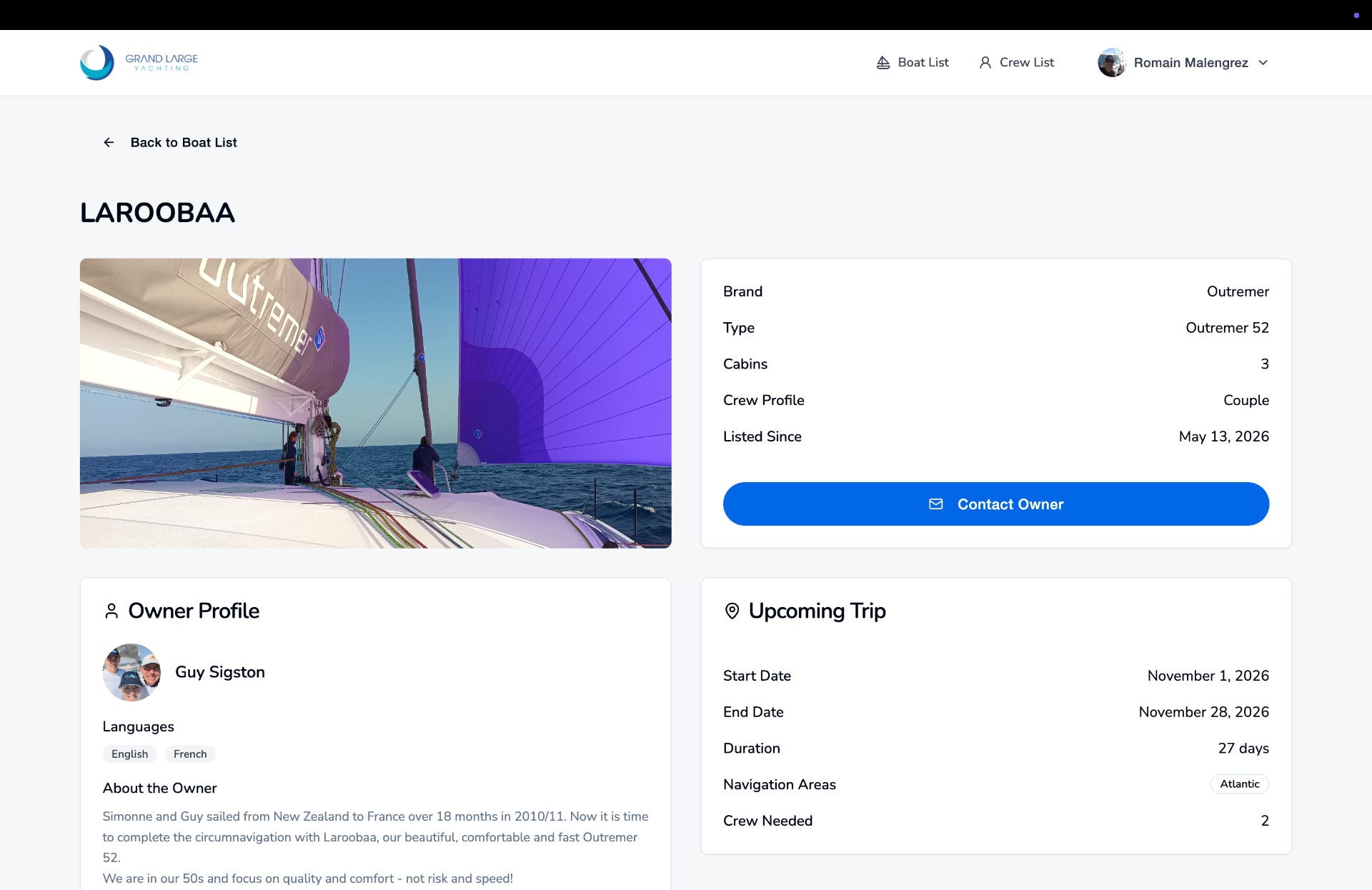The width and height of the screenshot is (1372, 890).
Task: Select the Cabins label
Action: coord(745,364)
